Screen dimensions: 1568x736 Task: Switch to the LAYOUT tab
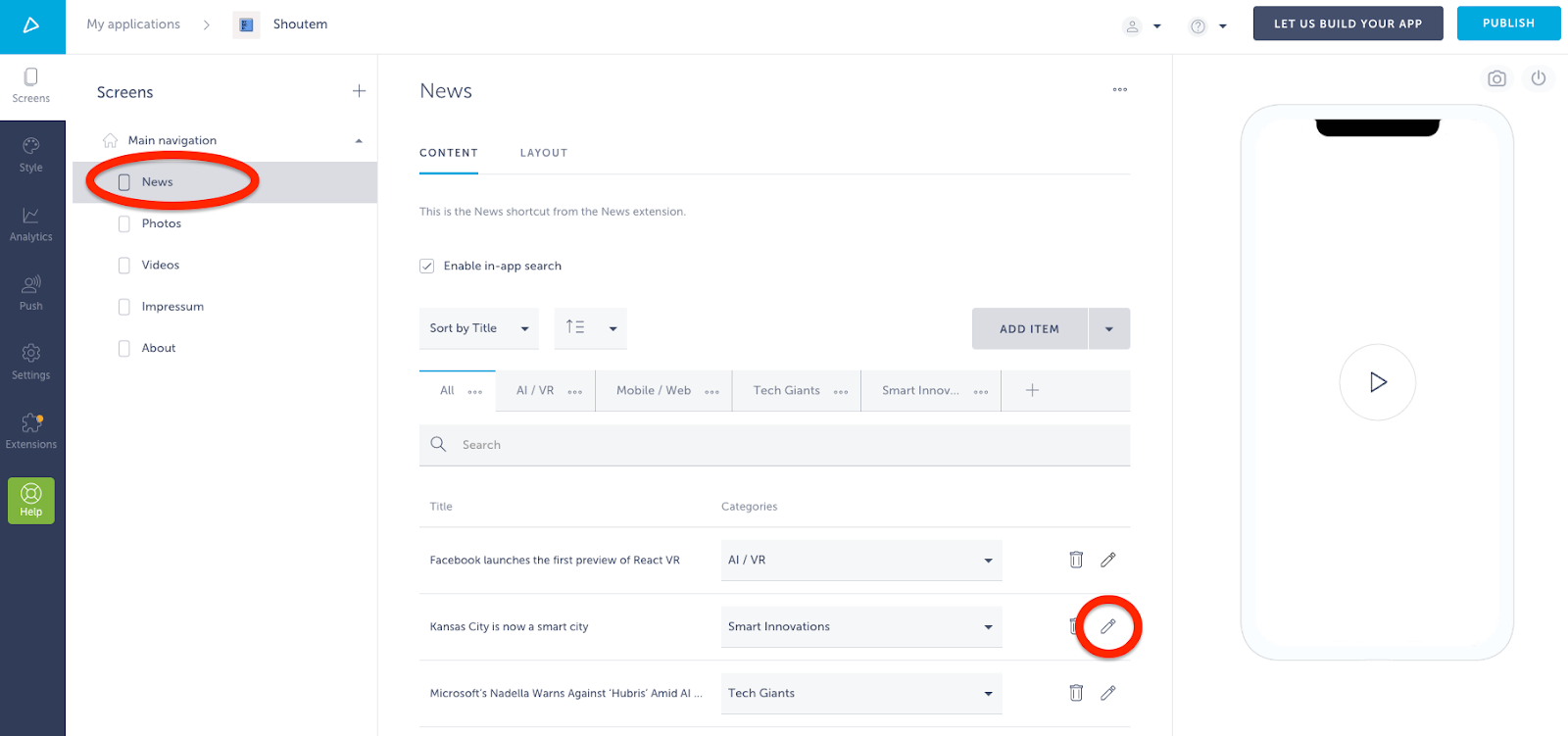point(544,153)
